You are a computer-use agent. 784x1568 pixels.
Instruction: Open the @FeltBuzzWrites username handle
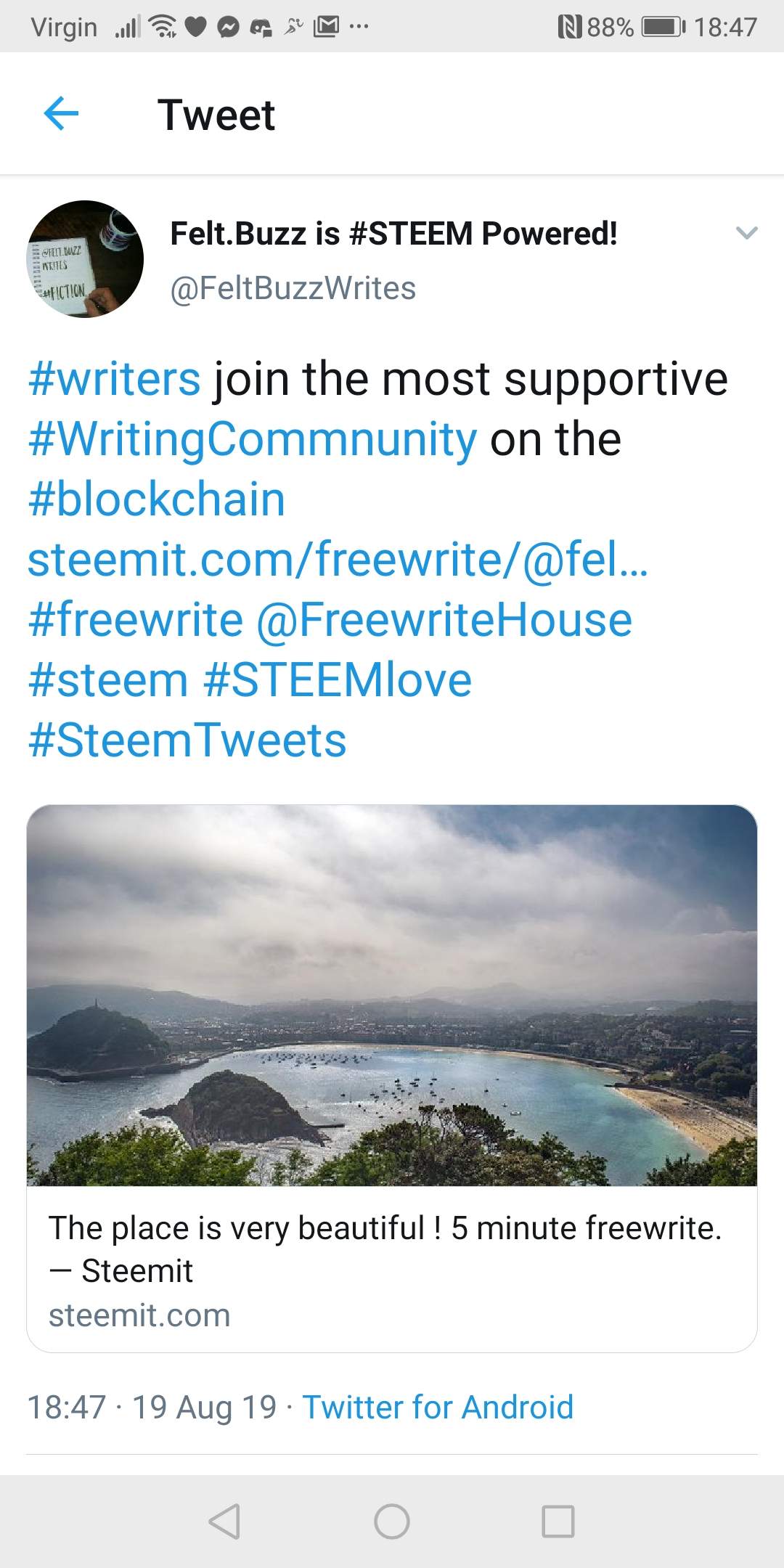(293, 288)
